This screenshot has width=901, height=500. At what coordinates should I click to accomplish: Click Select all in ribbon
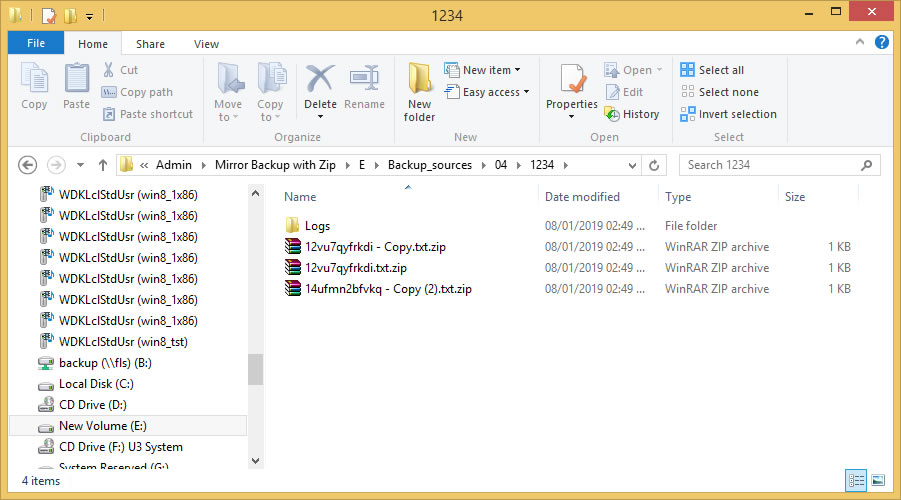coord(711,70)
